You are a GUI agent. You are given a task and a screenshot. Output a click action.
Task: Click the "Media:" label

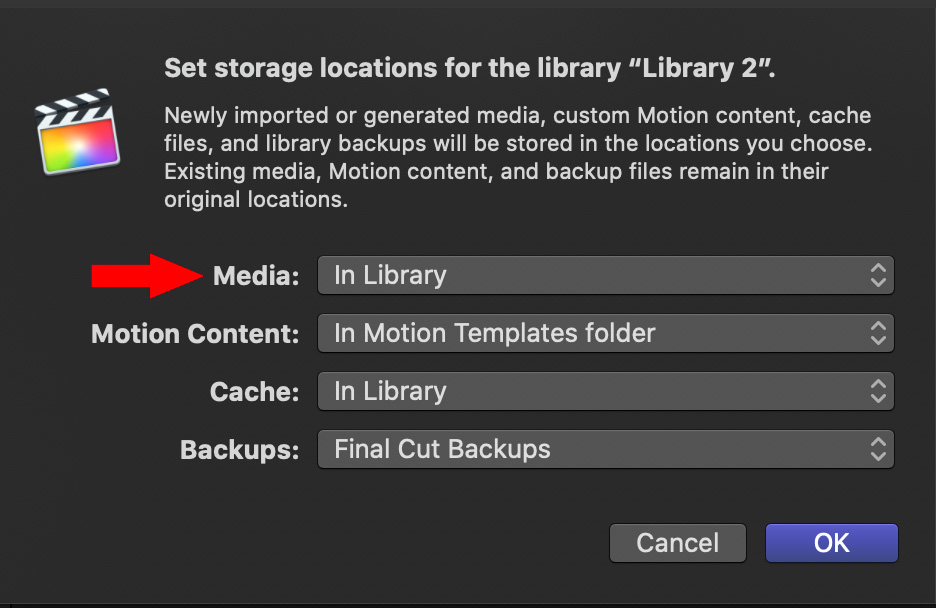tap(256, 276)
